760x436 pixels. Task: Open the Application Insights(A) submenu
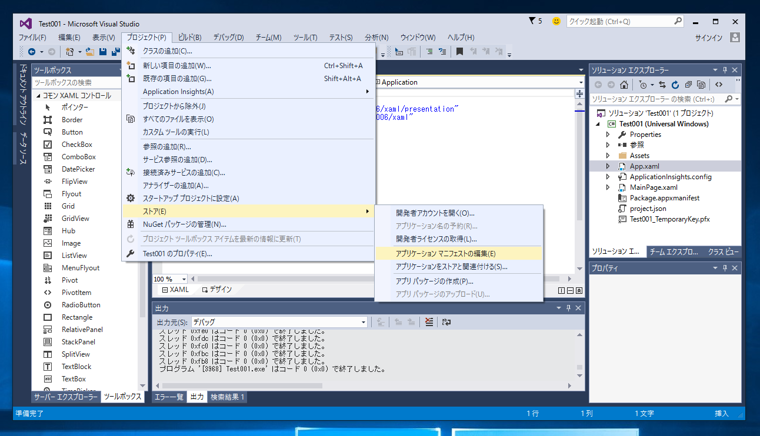[x=249, y=92]
